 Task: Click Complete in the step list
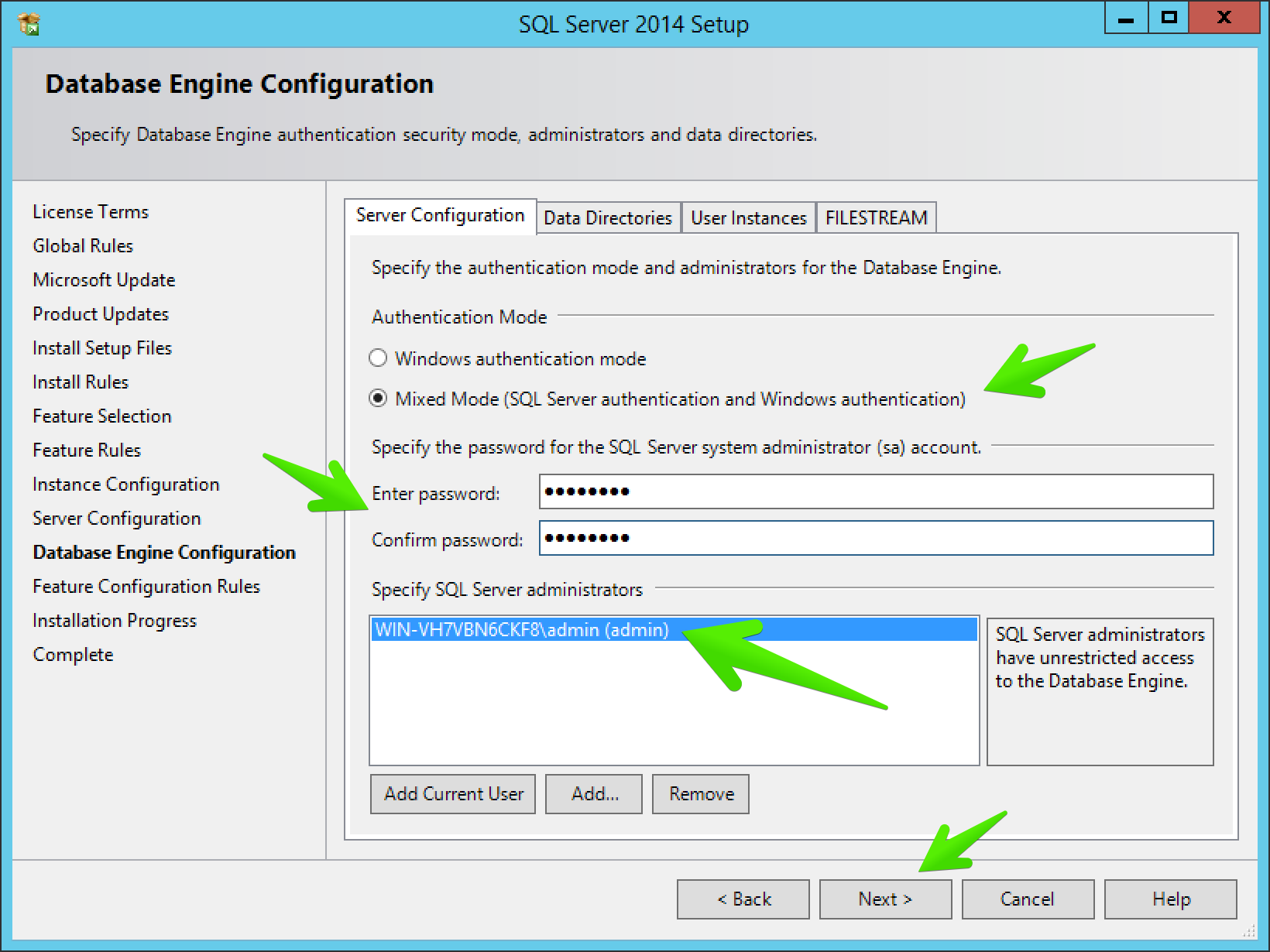(x=73, y=655)
